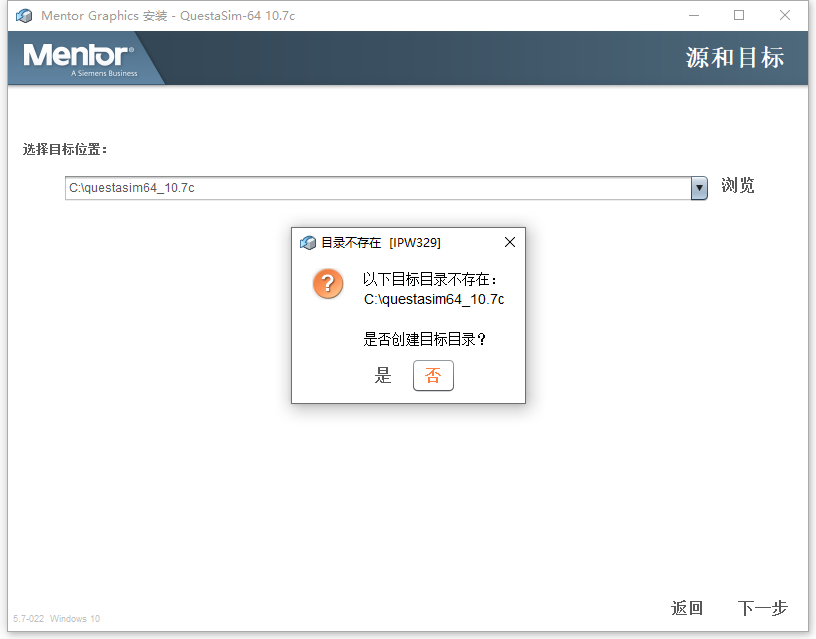
Task: Close the 目录不存在 dialog
Action: (510, 242)
